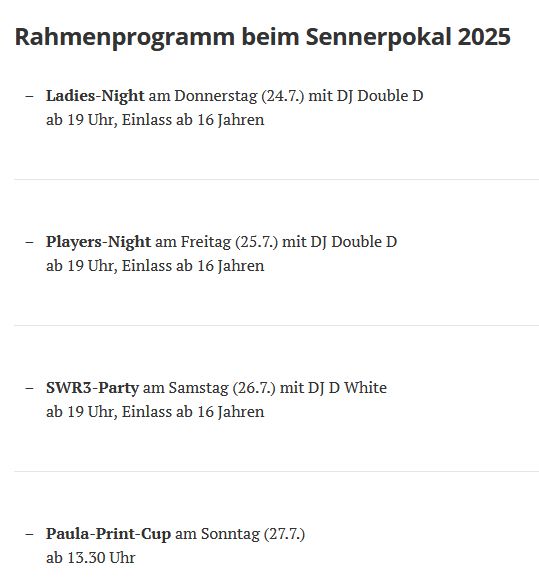Click entry time line under Ladies-Night

point(155,121)
